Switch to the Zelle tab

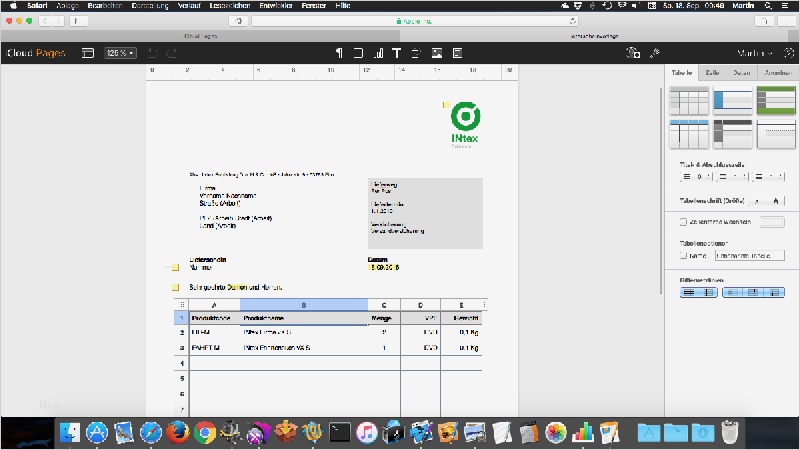click(x=712, y=72)
